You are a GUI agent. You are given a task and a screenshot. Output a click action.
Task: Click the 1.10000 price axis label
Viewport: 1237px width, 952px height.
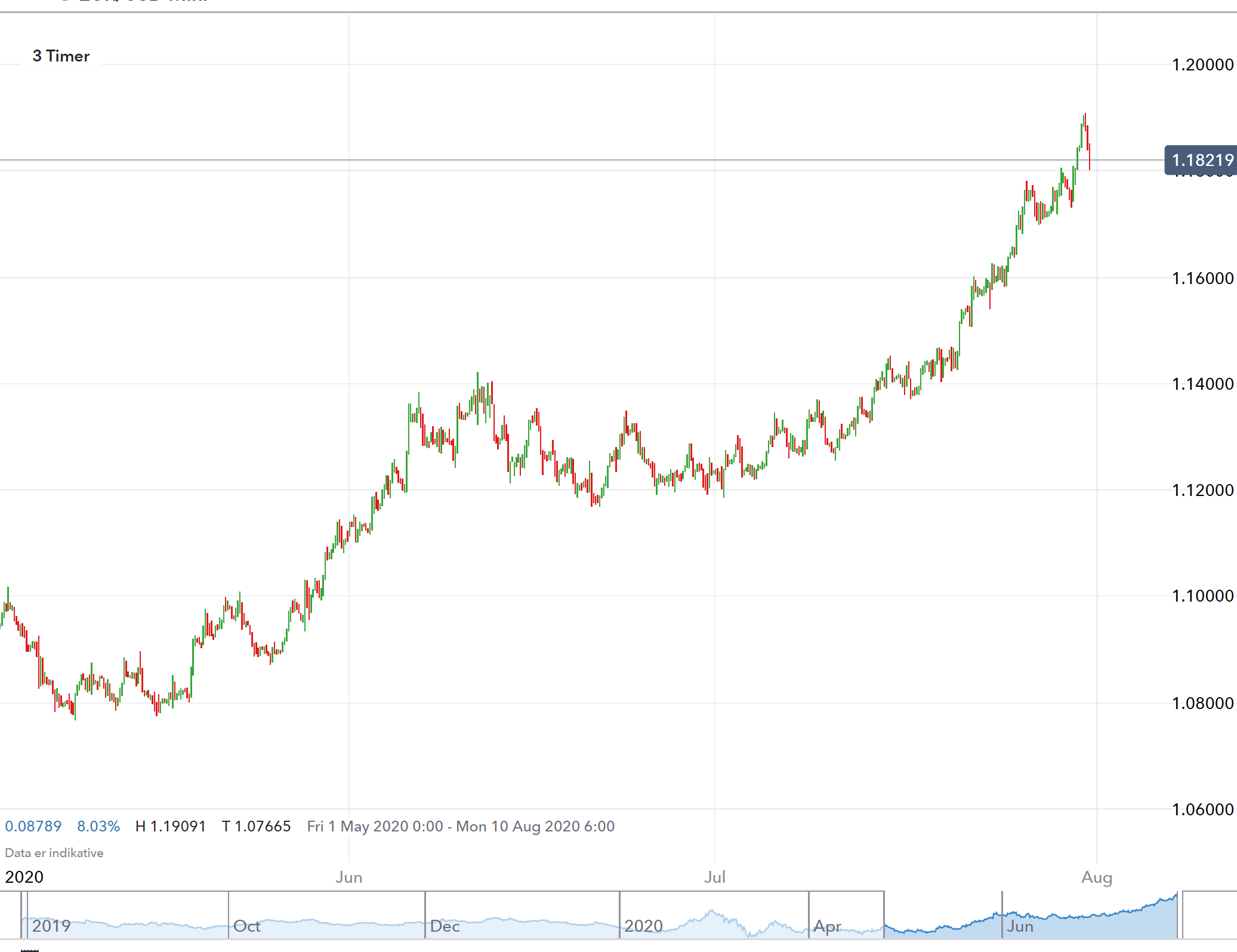1202,596
